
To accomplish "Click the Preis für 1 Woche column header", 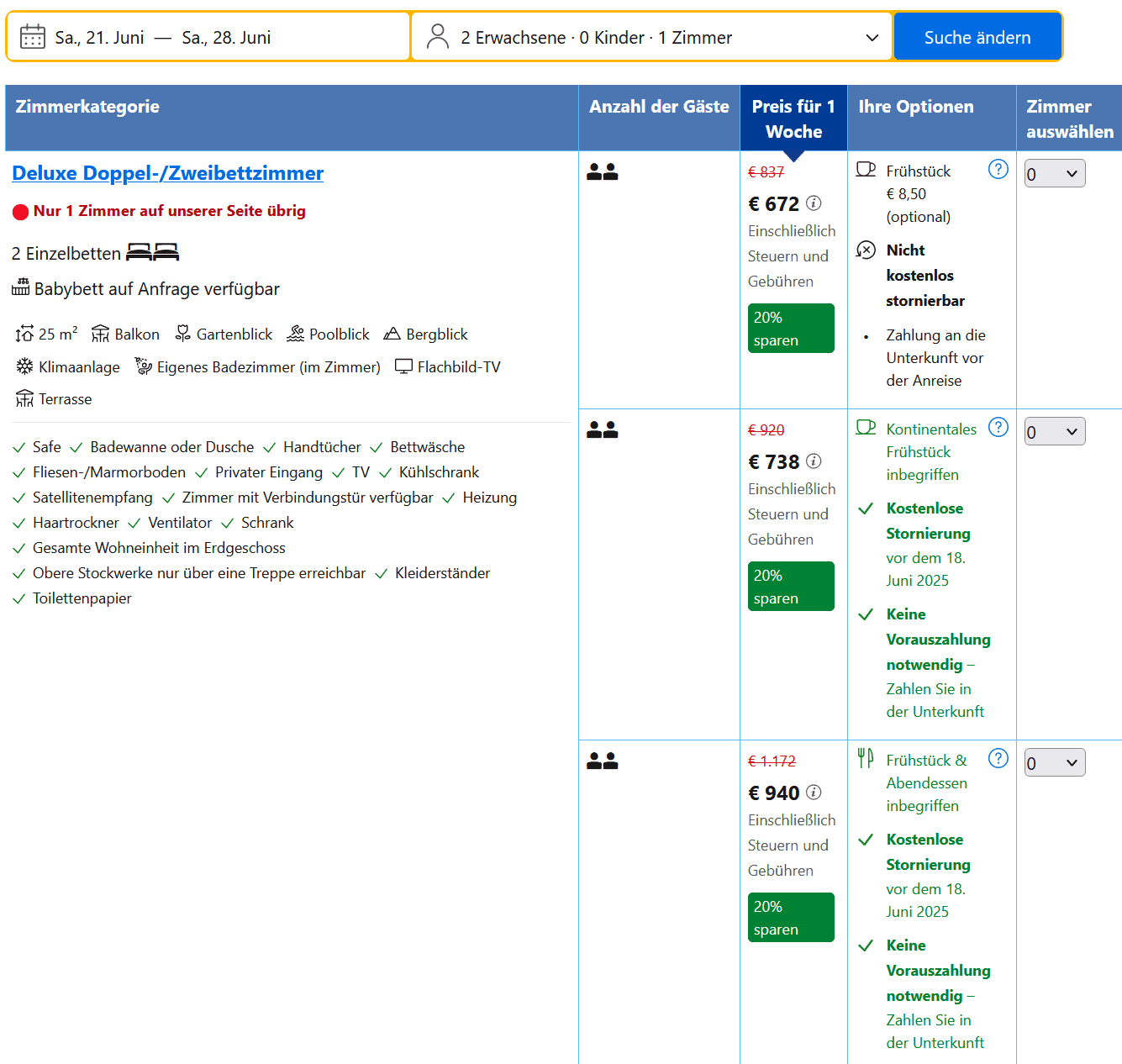I will (x=793, y=119).
